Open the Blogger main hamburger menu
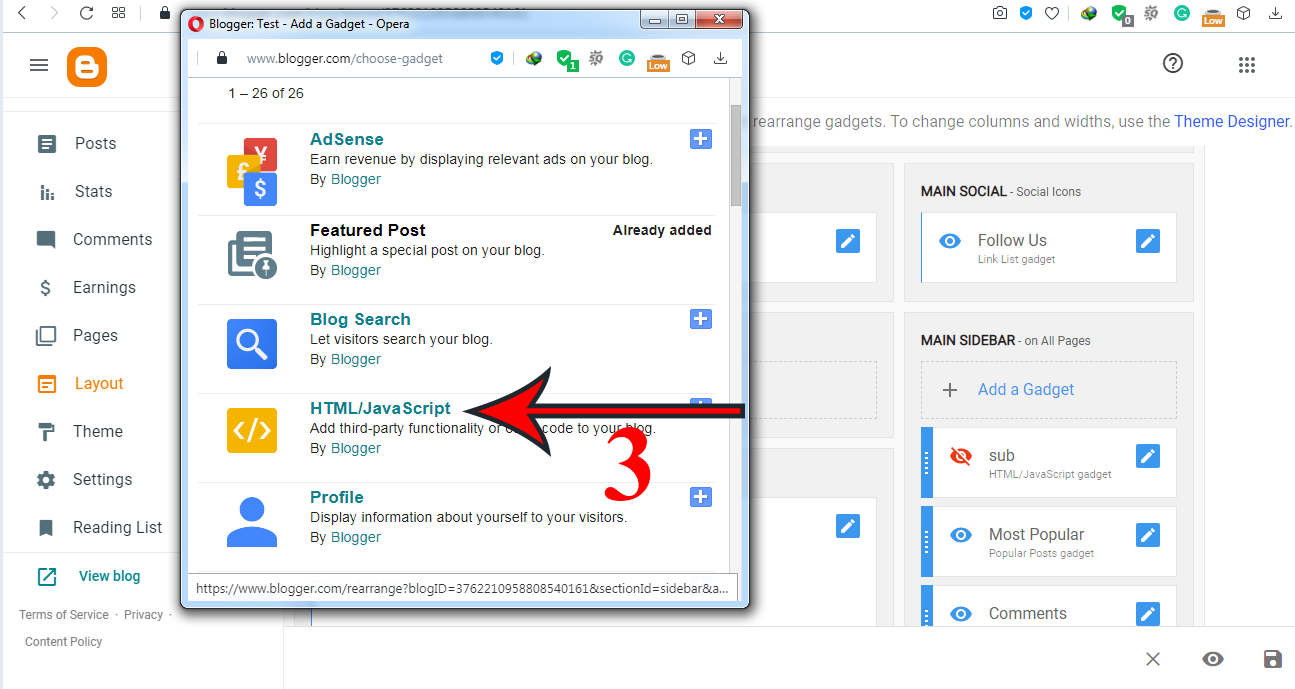The width and height of the screenshot is (1295, 689). [x=39, y=65]
